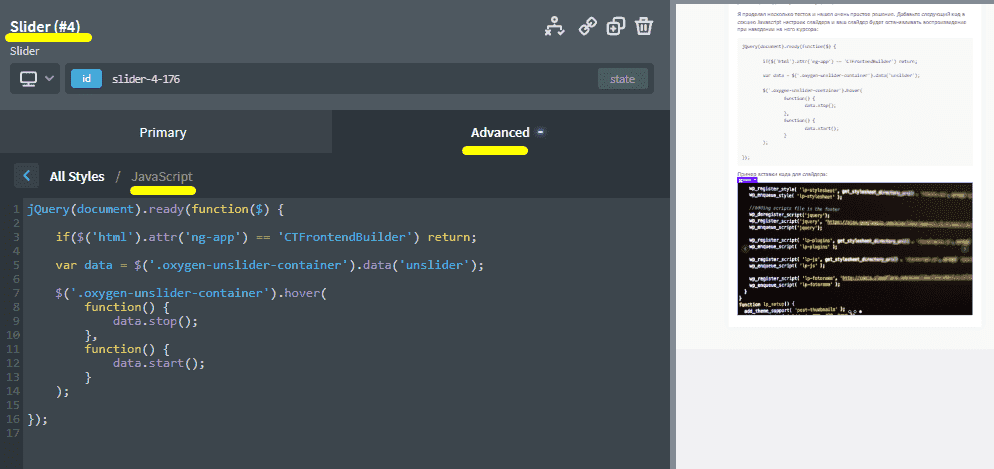
Task: Click the data.stop() line in code editor
Action: tap(156, 321)
